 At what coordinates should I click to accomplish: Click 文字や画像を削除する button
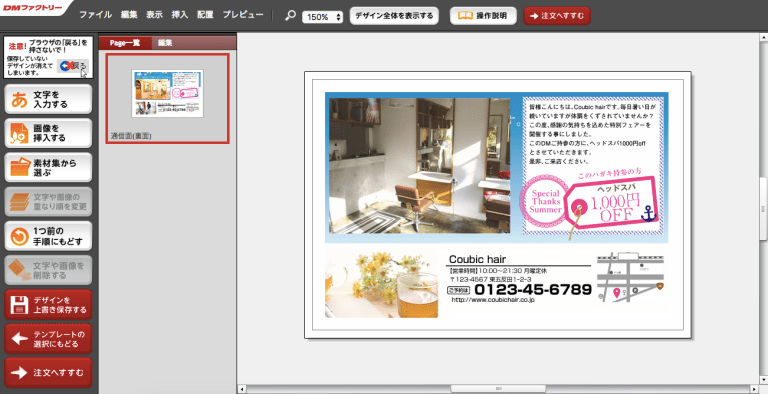[48, 270]
